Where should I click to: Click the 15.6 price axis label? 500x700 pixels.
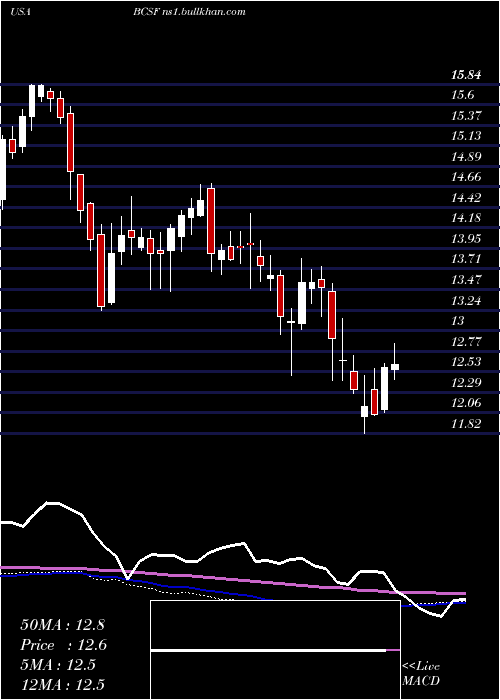pos(462,95)
